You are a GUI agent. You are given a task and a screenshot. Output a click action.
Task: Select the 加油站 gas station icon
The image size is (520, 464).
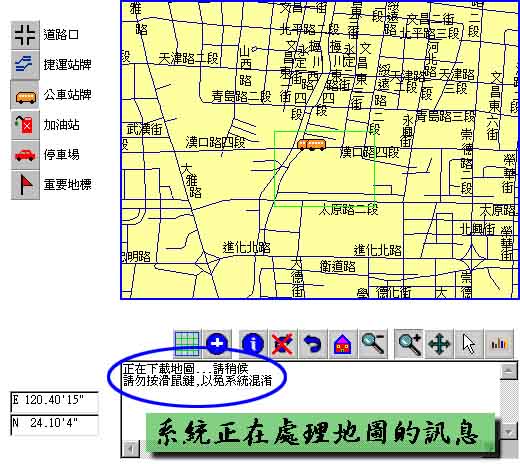tap(25, 125)
